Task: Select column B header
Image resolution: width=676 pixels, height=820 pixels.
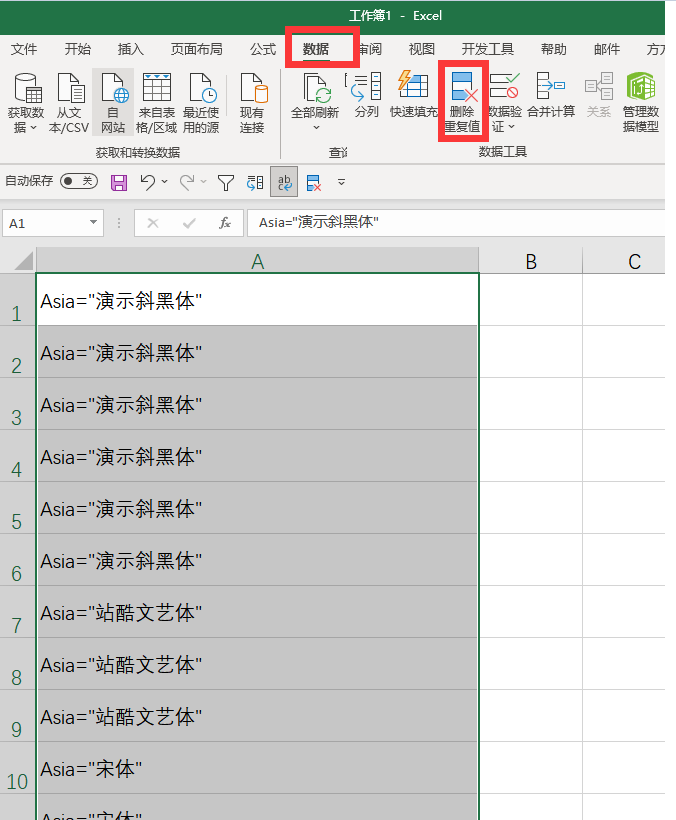Action: tap(530, 261)
